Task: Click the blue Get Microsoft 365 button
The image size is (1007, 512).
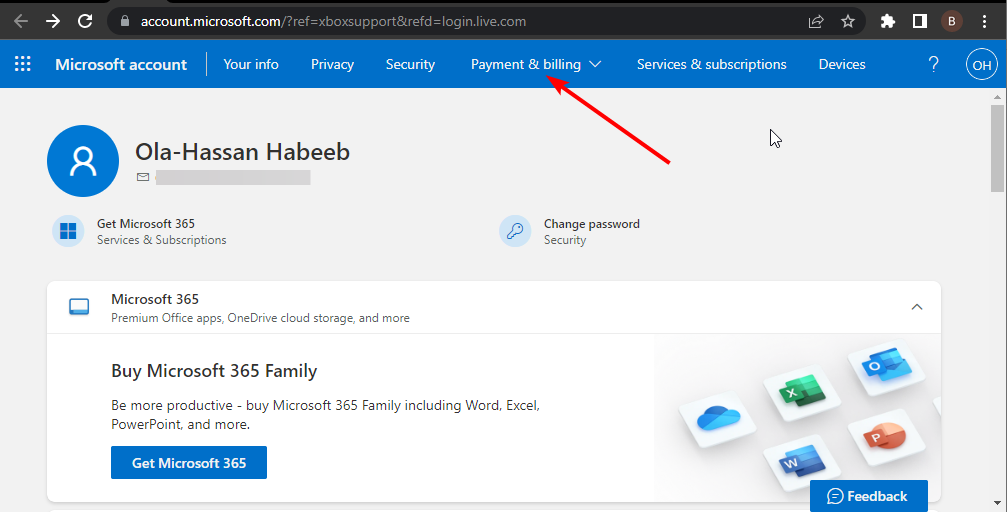Action: pyautogui.click(x=189, y=463)
